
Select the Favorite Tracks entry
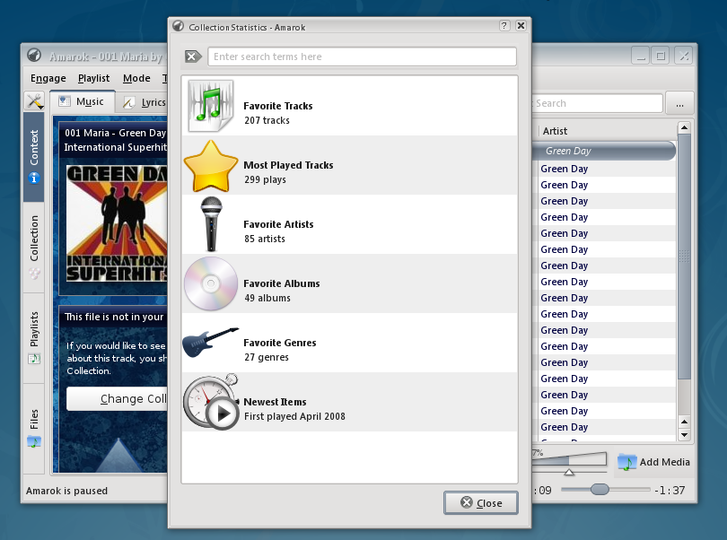[x=350, y=106]
